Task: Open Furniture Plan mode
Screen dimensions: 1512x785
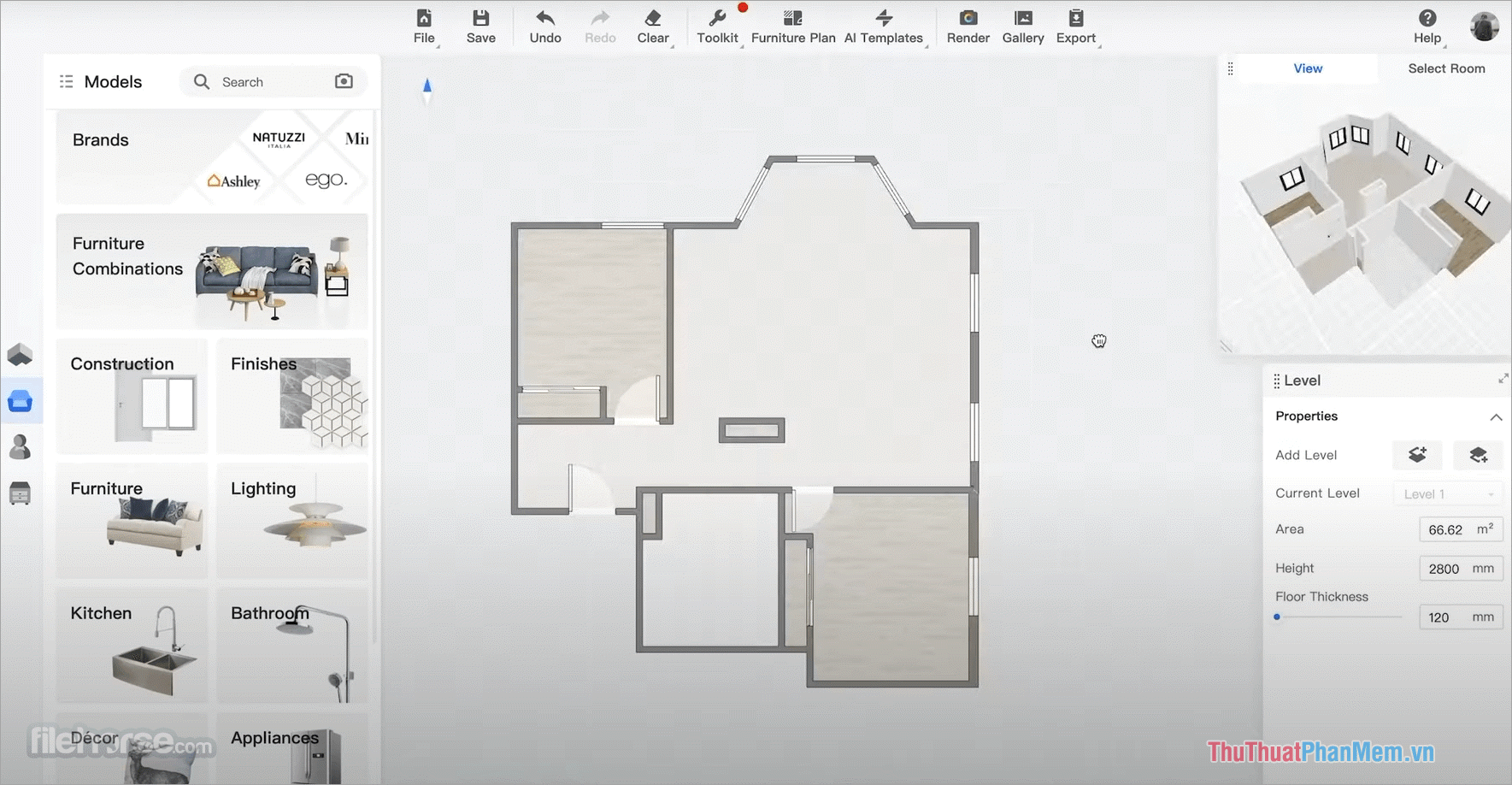Action: click(x=792, y=26)
